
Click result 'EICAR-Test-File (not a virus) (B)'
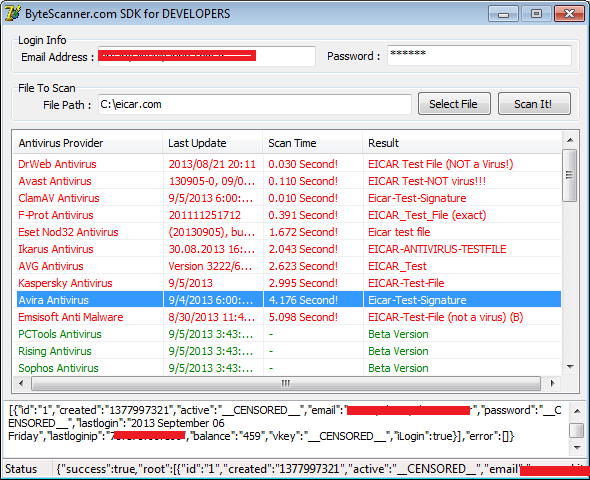click(446, 317)
